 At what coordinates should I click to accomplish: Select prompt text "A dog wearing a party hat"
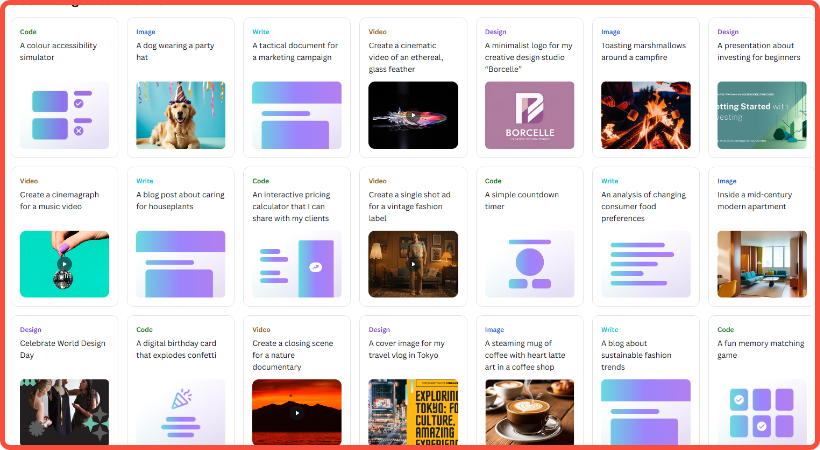175,51
